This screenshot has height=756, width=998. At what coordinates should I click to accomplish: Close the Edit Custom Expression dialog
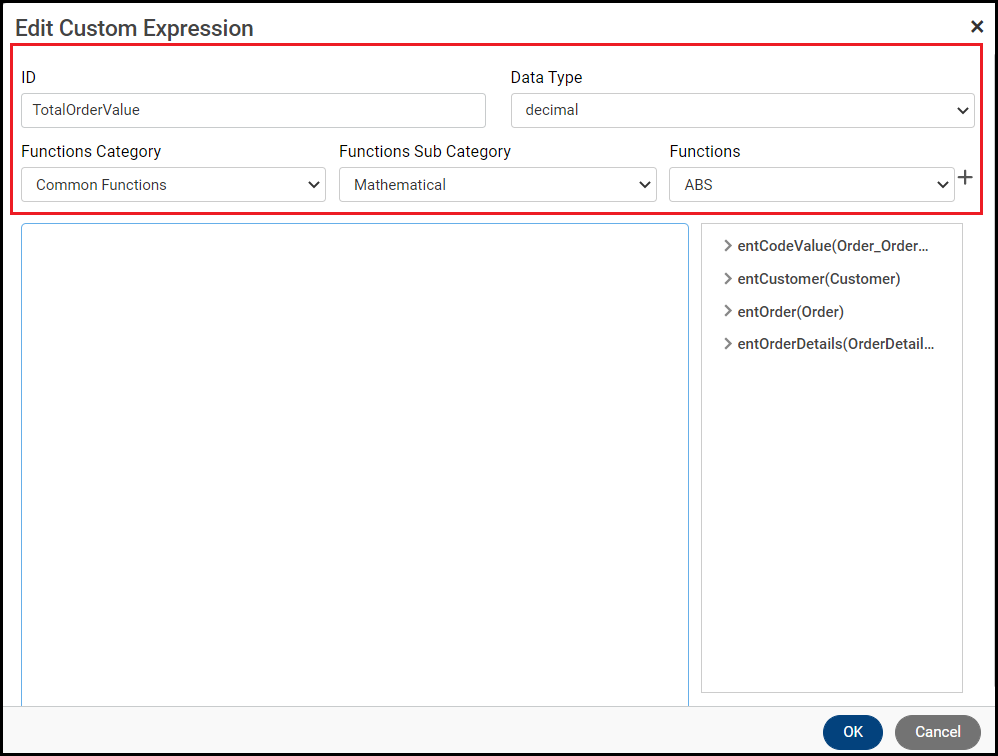977,27
